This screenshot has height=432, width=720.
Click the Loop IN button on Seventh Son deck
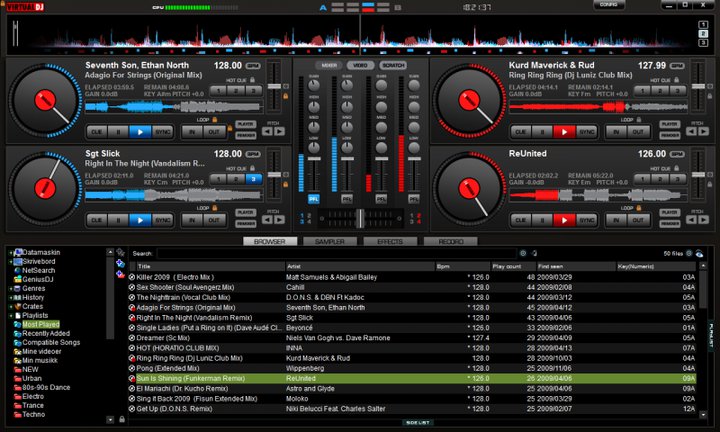(x=192, y=132)
